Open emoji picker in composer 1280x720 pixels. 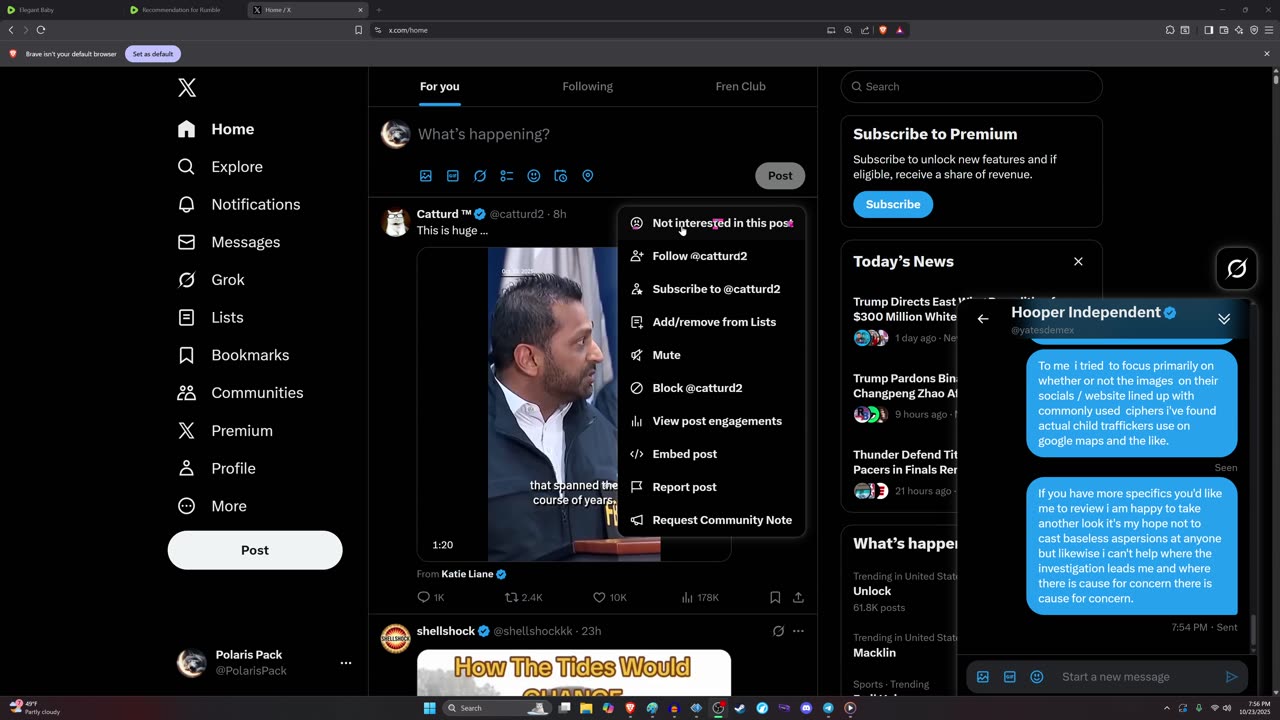click(x=534, y=176)
